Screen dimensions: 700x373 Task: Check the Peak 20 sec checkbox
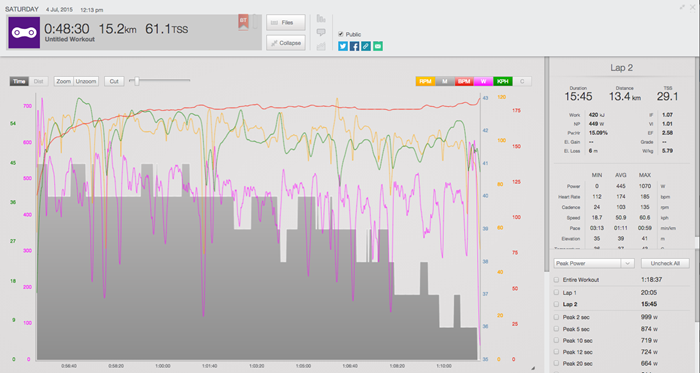(556, 364)
